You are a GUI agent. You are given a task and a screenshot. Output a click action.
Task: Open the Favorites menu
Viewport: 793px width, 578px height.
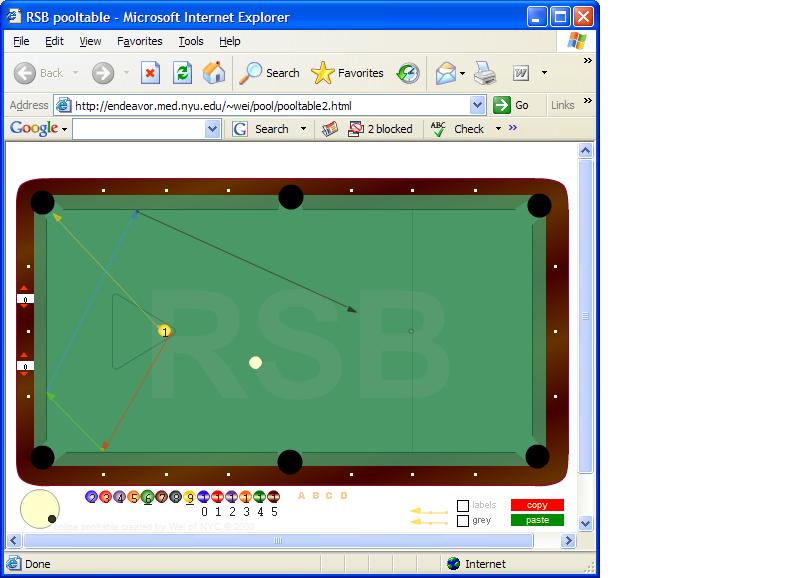tap(139, 41)
